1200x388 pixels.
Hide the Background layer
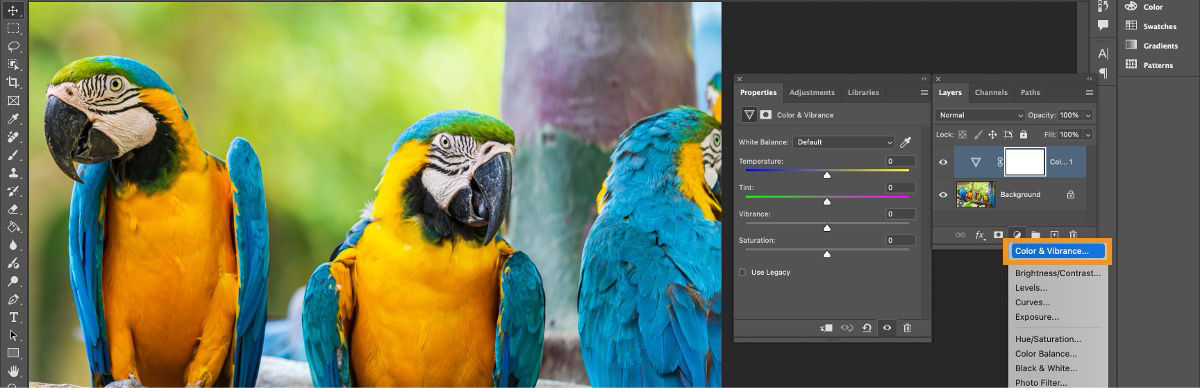click(943, 194)
